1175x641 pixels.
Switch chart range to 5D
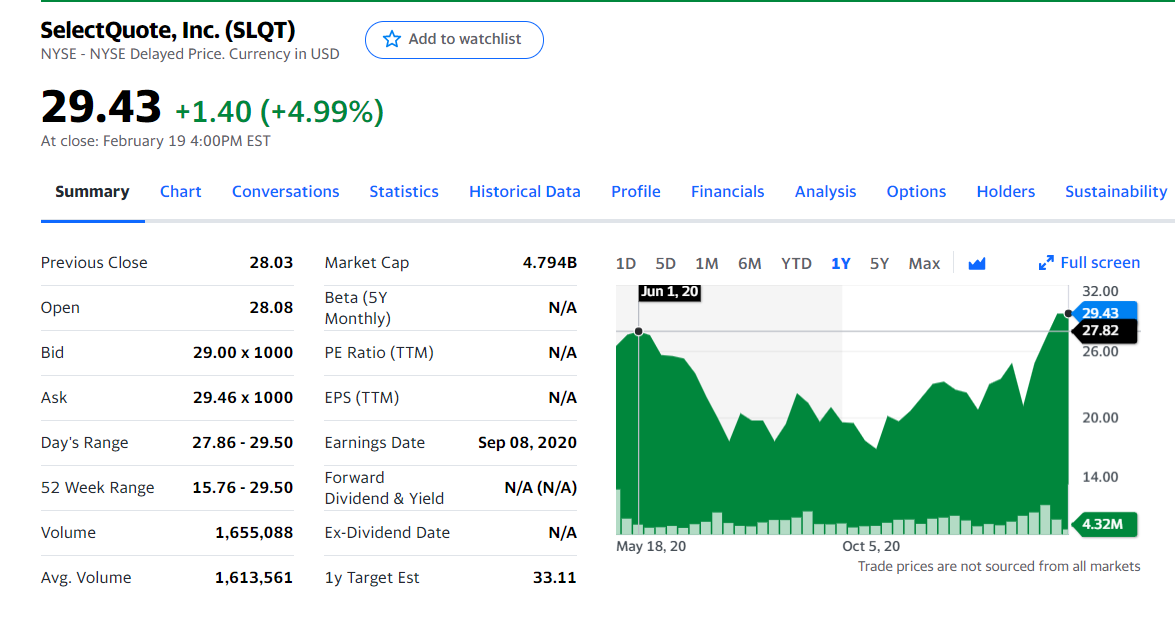[665, 264]
